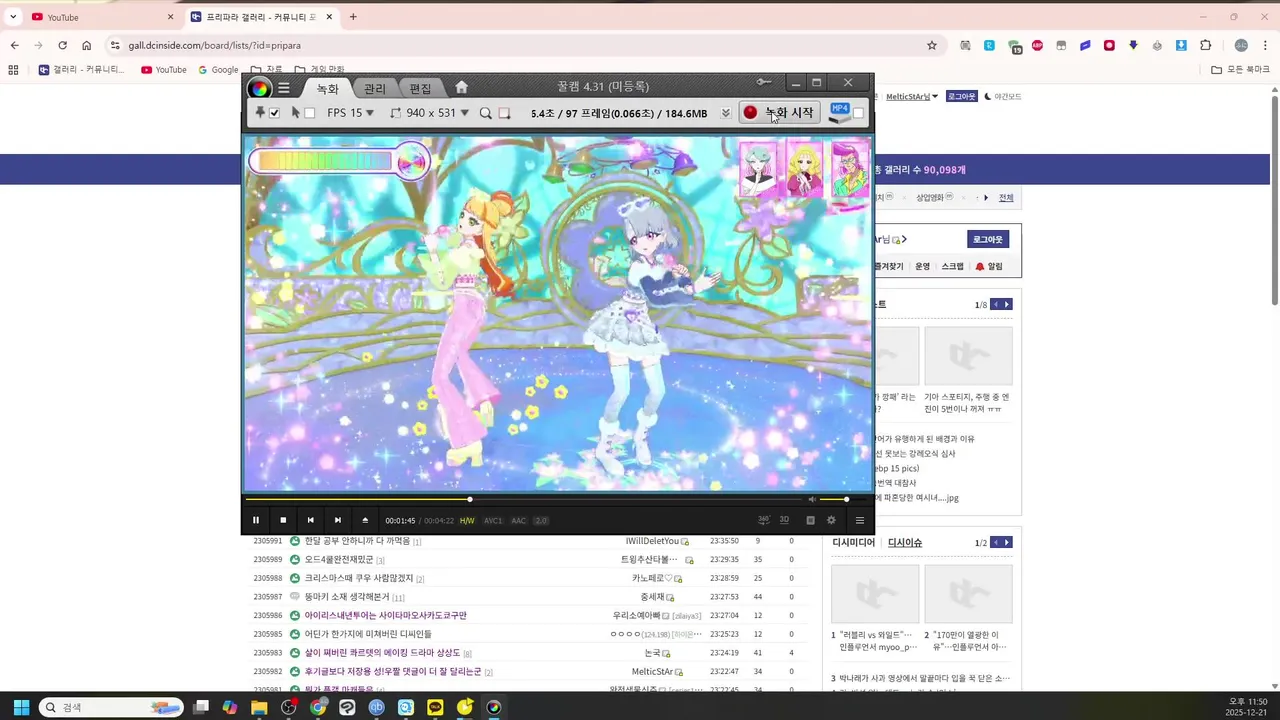Open the MelticStAr님 user dropdown
Screen dimensions: 1280x720
912,97
